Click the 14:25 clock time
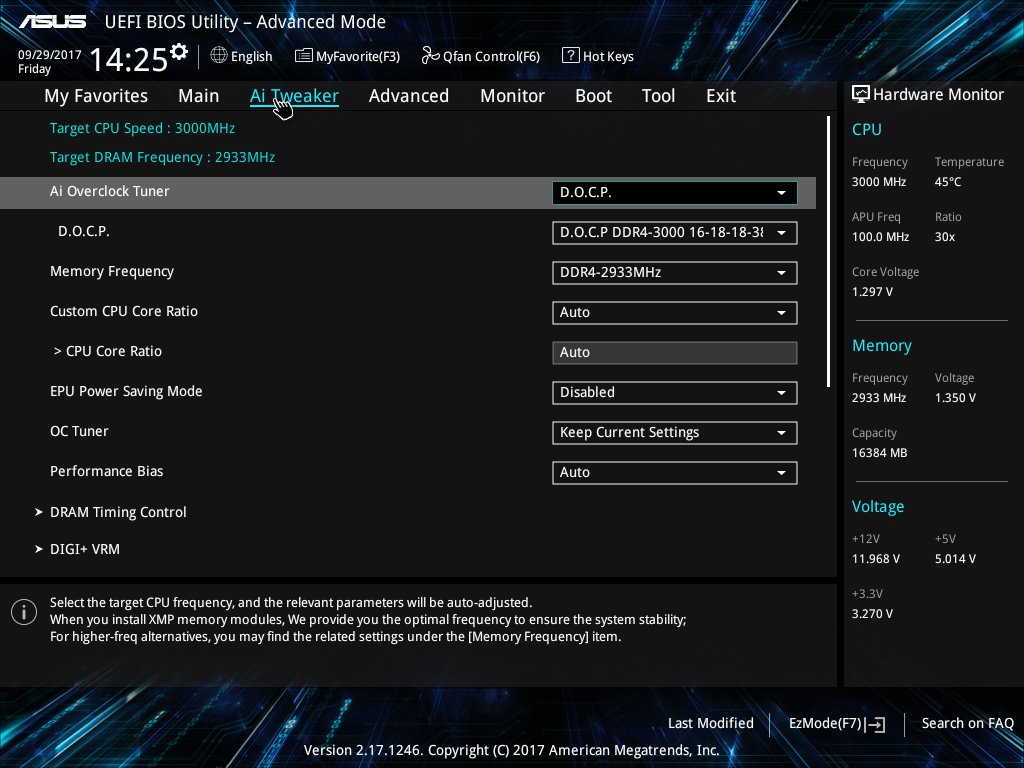Image resolution: width=1024 pixels, height=768 pixels. [x=129, y=60]
